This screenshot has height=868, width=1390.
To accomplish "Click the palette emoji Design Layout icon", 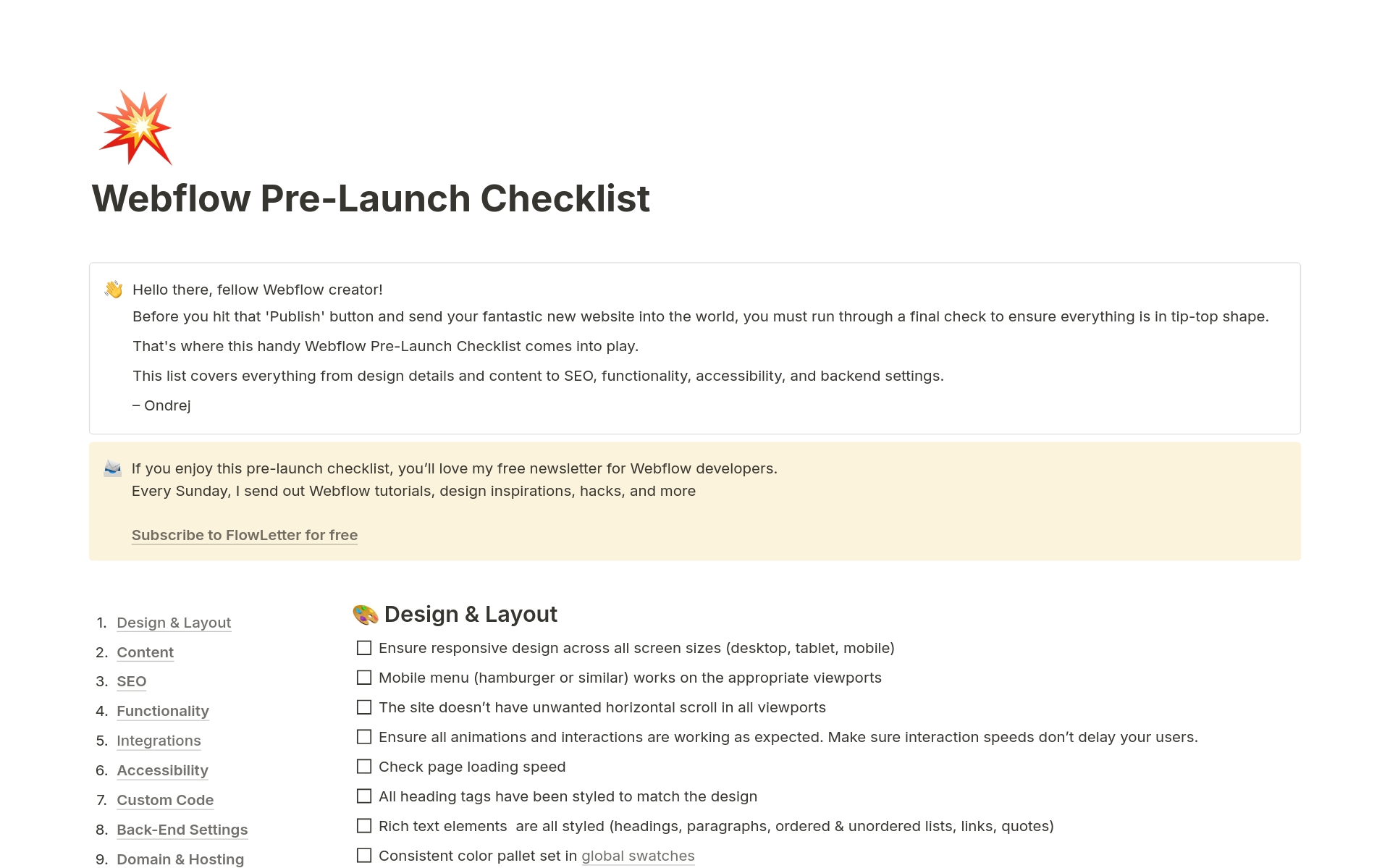I will pos(363,614).
